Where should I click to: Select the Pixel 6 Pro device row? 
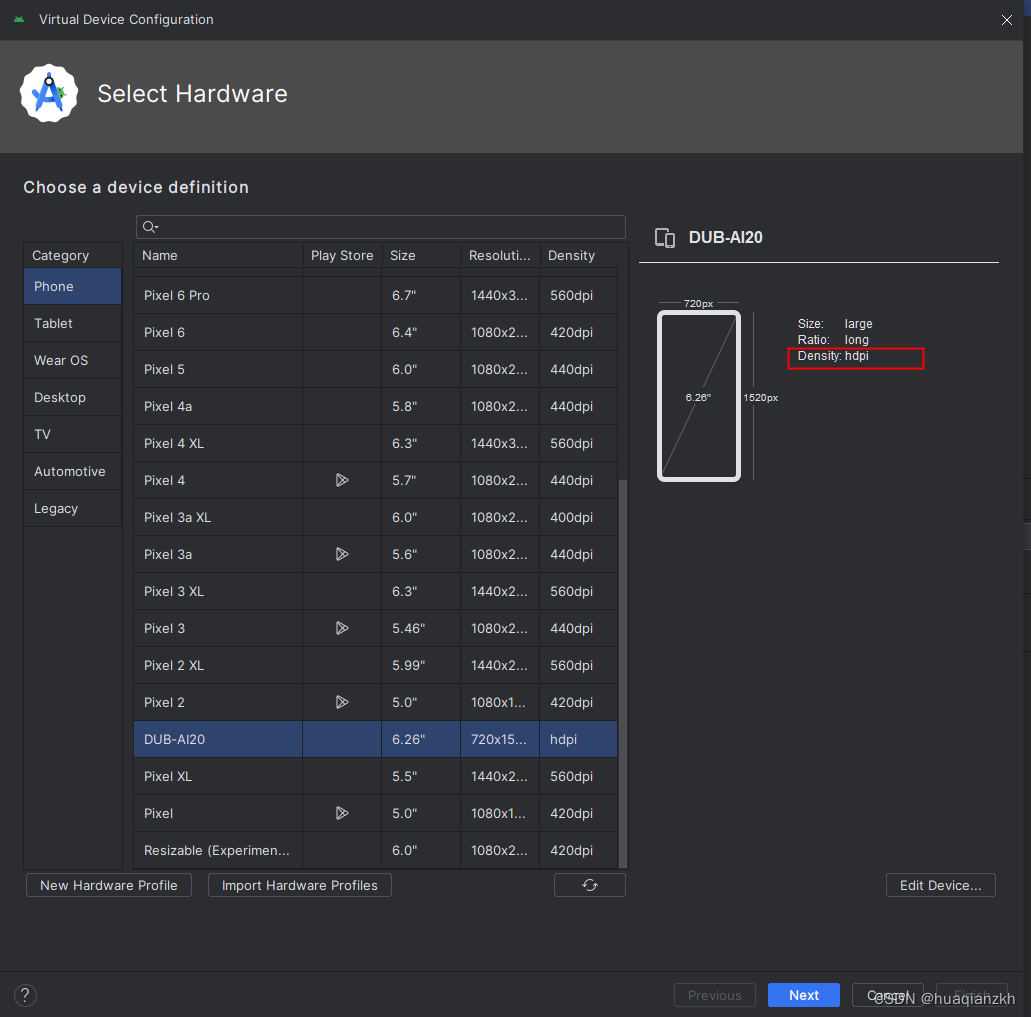click(375, 295)
